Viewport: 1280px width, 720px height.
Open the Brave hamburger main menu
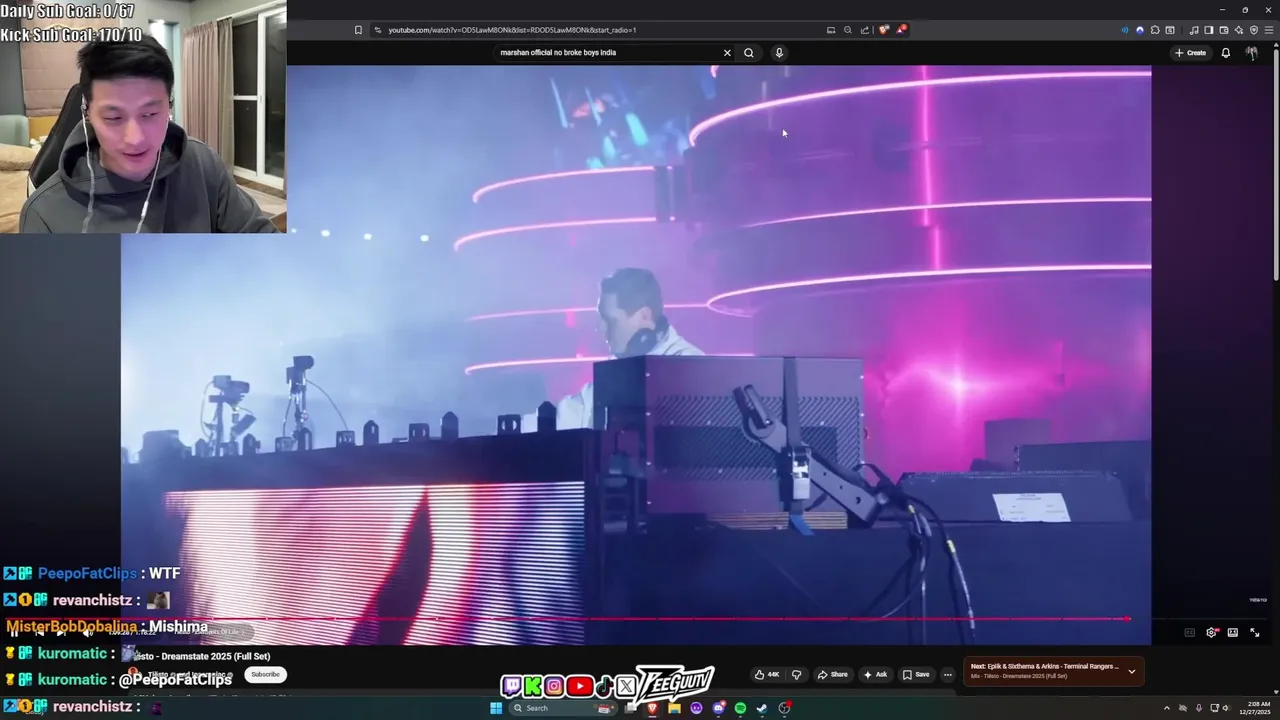tap(1269, 30)
